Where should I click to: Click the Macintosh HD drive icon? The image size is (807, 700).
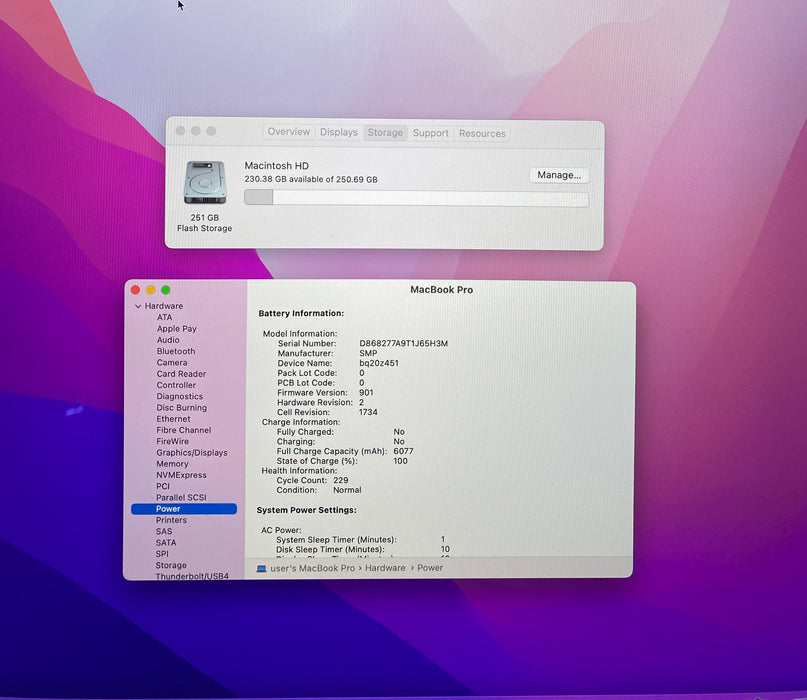pyautogui.click(x=205, y=182)
